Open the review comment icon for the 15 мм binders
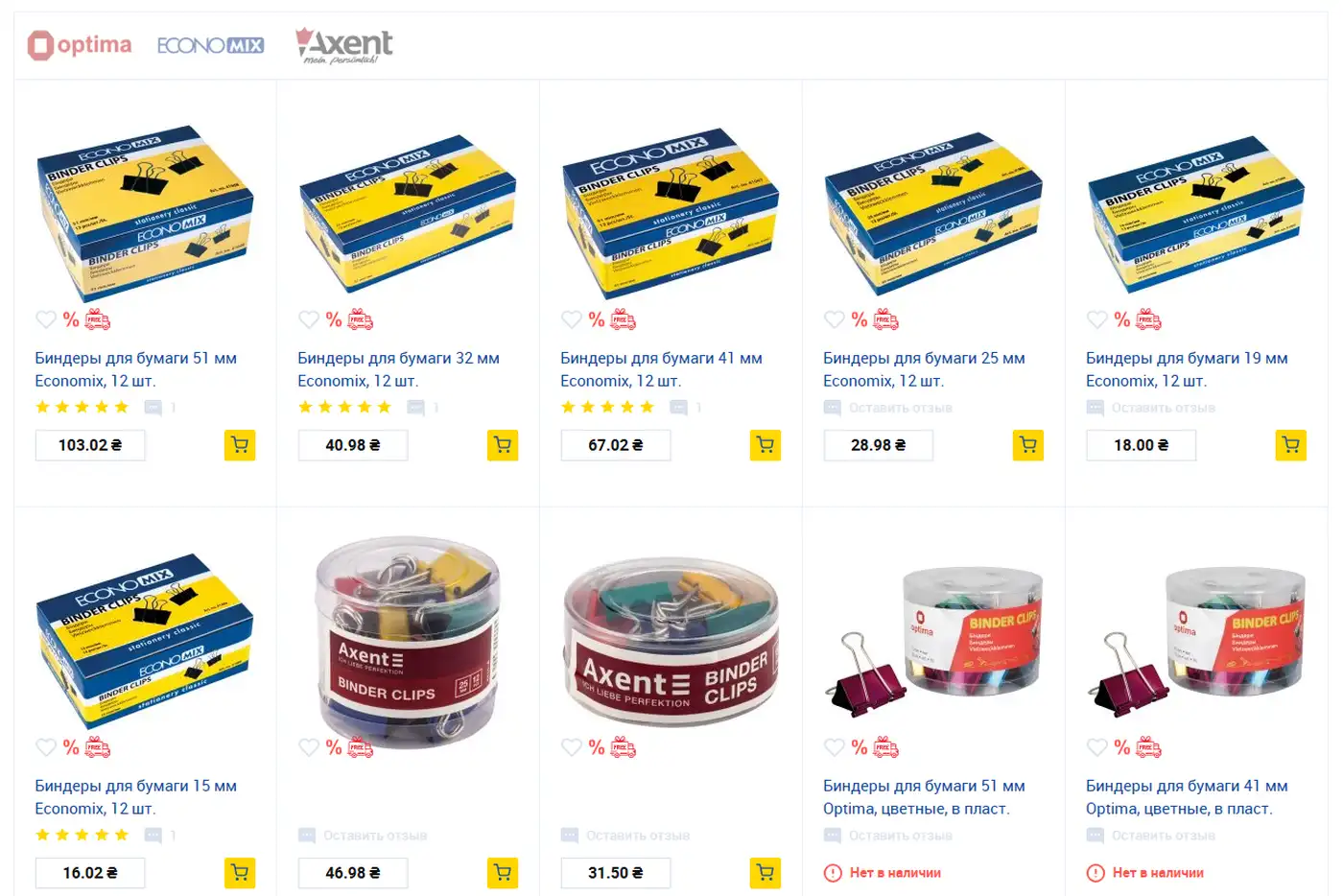 coord(153,836)
